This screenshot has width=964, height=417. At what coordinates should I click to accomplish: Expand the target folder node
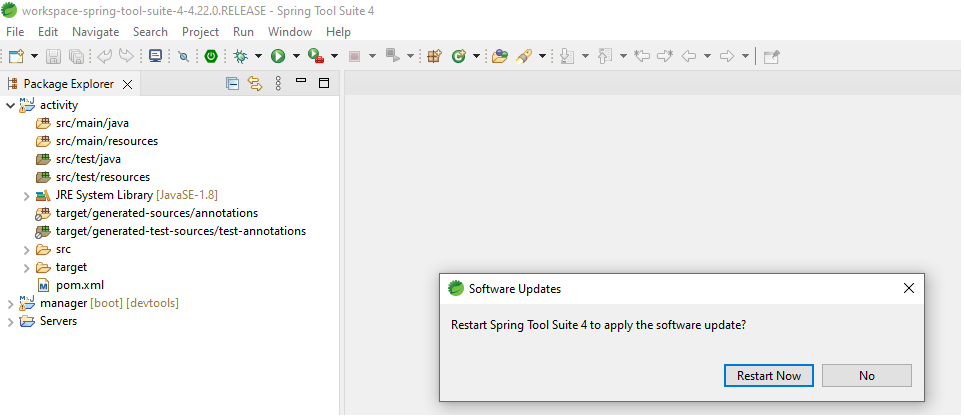pos(26,268)
